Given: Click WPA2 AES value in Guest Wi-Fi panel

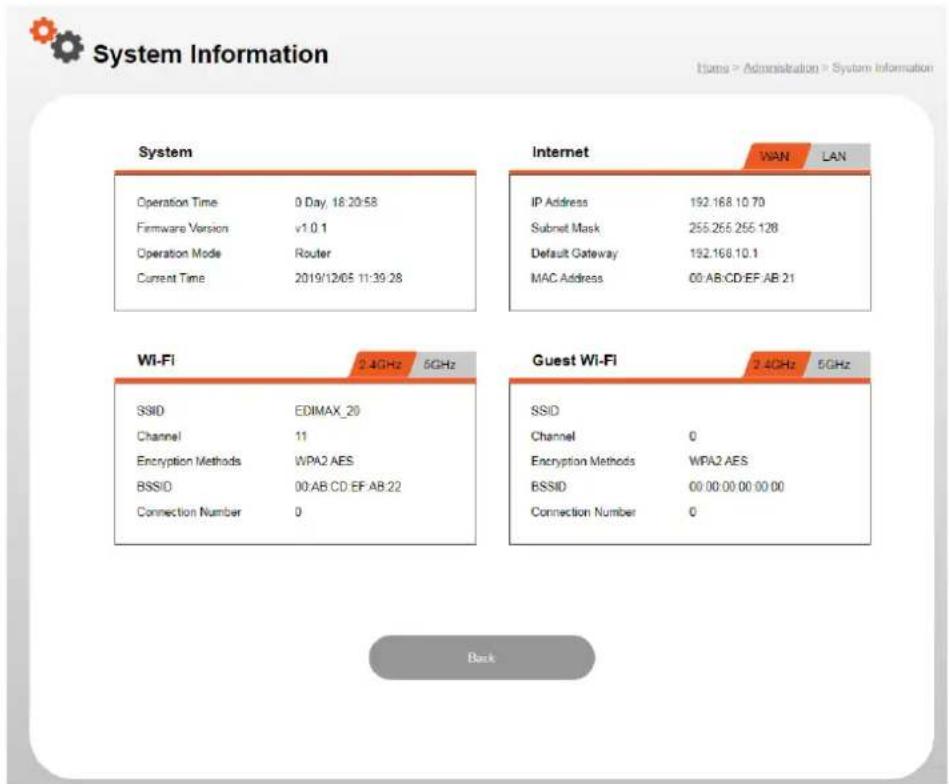Looking at the screenshot, I should (x=719, y=461).
